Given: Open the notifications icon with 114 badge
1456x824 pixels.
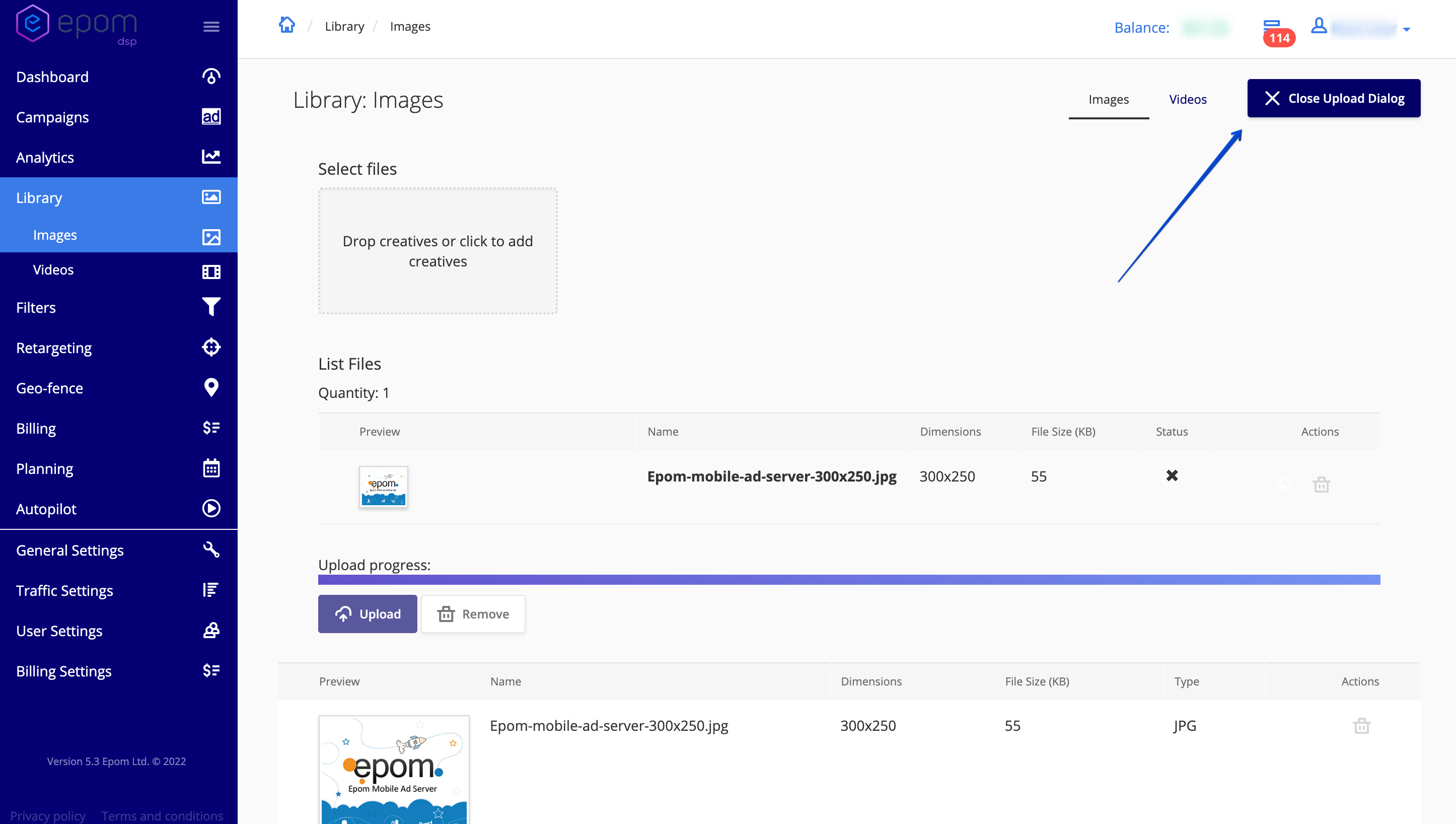Looking at the screenshot, I should pos(1272,28).
